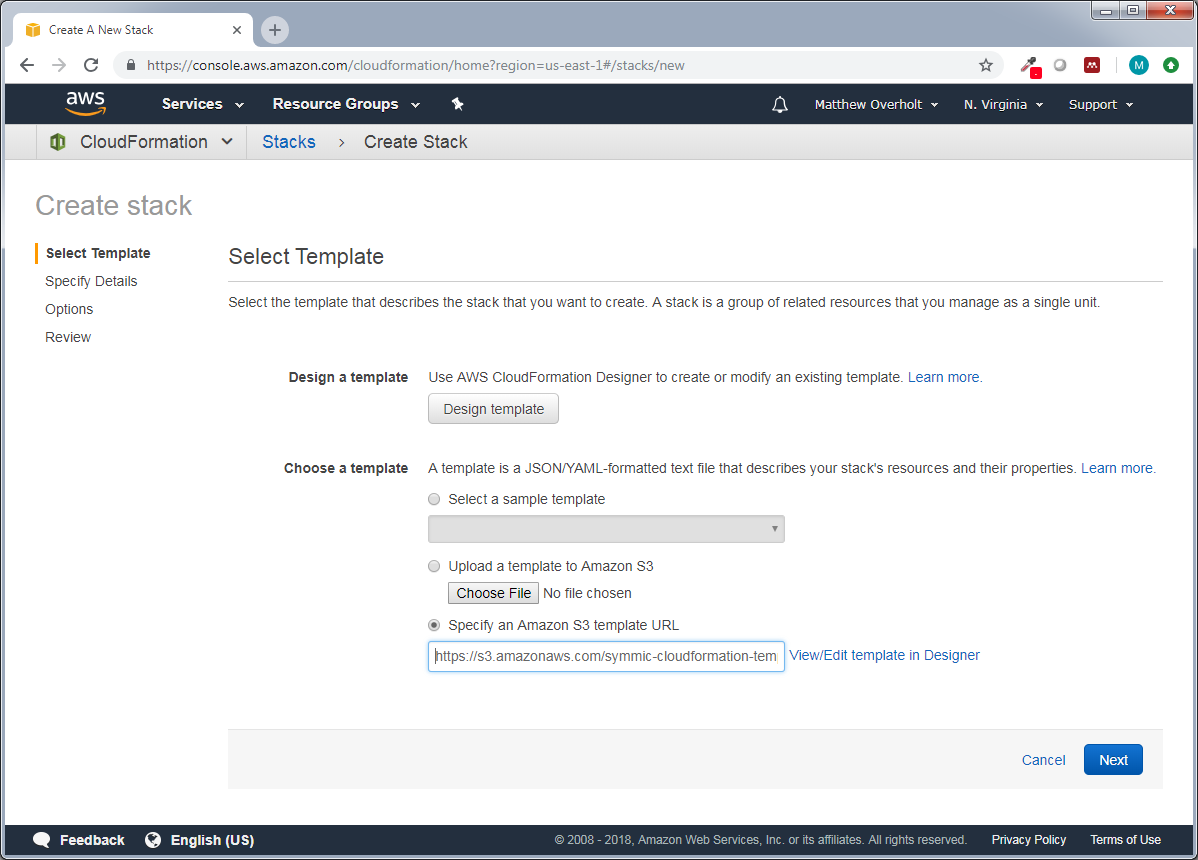Click Learn more beside Design a template

click(944, 377)
